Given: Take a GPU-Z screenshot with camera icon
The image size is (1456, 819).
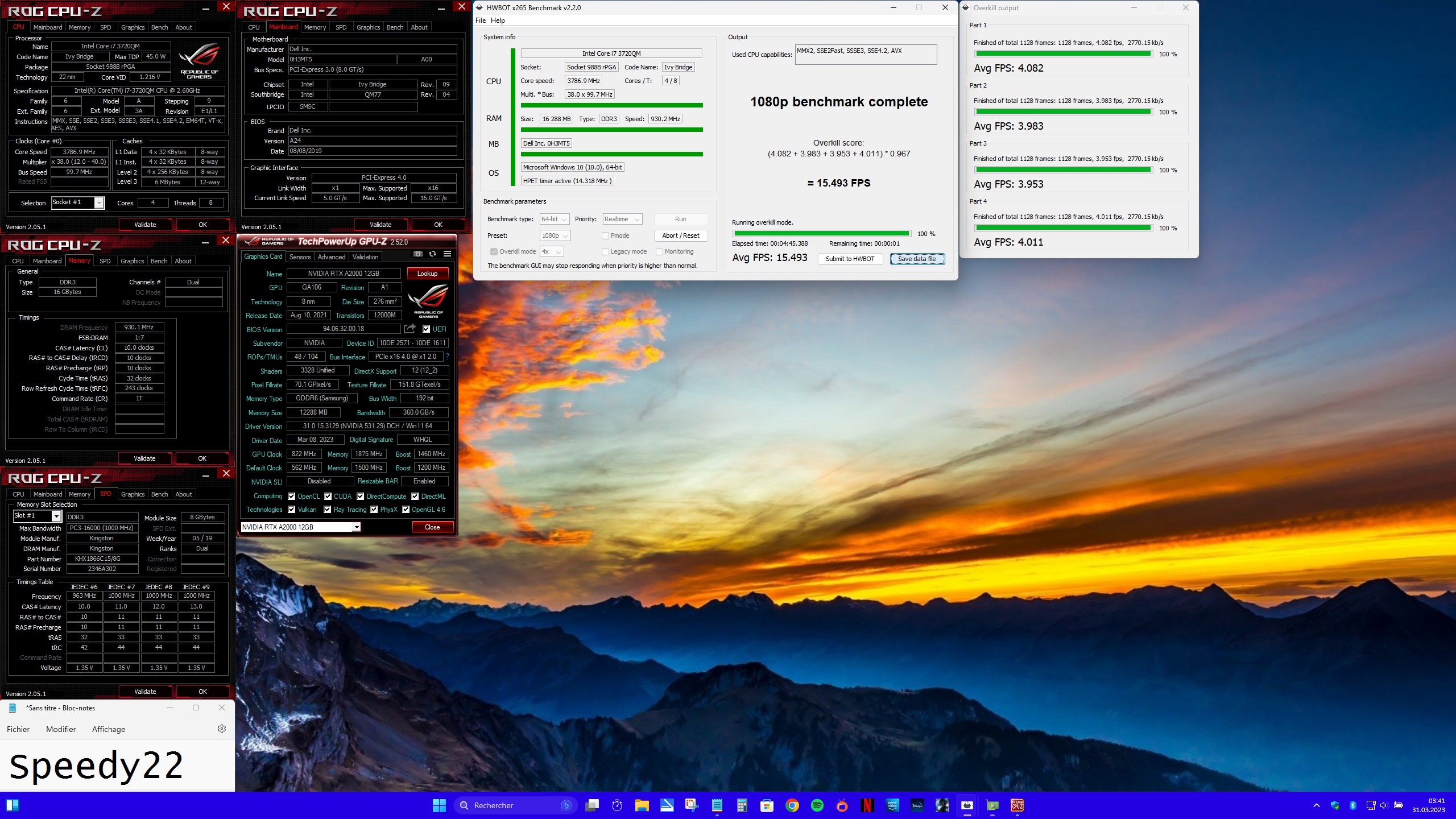Looking at the screenshot, I should pyautogui.click(x=418, y=254).
